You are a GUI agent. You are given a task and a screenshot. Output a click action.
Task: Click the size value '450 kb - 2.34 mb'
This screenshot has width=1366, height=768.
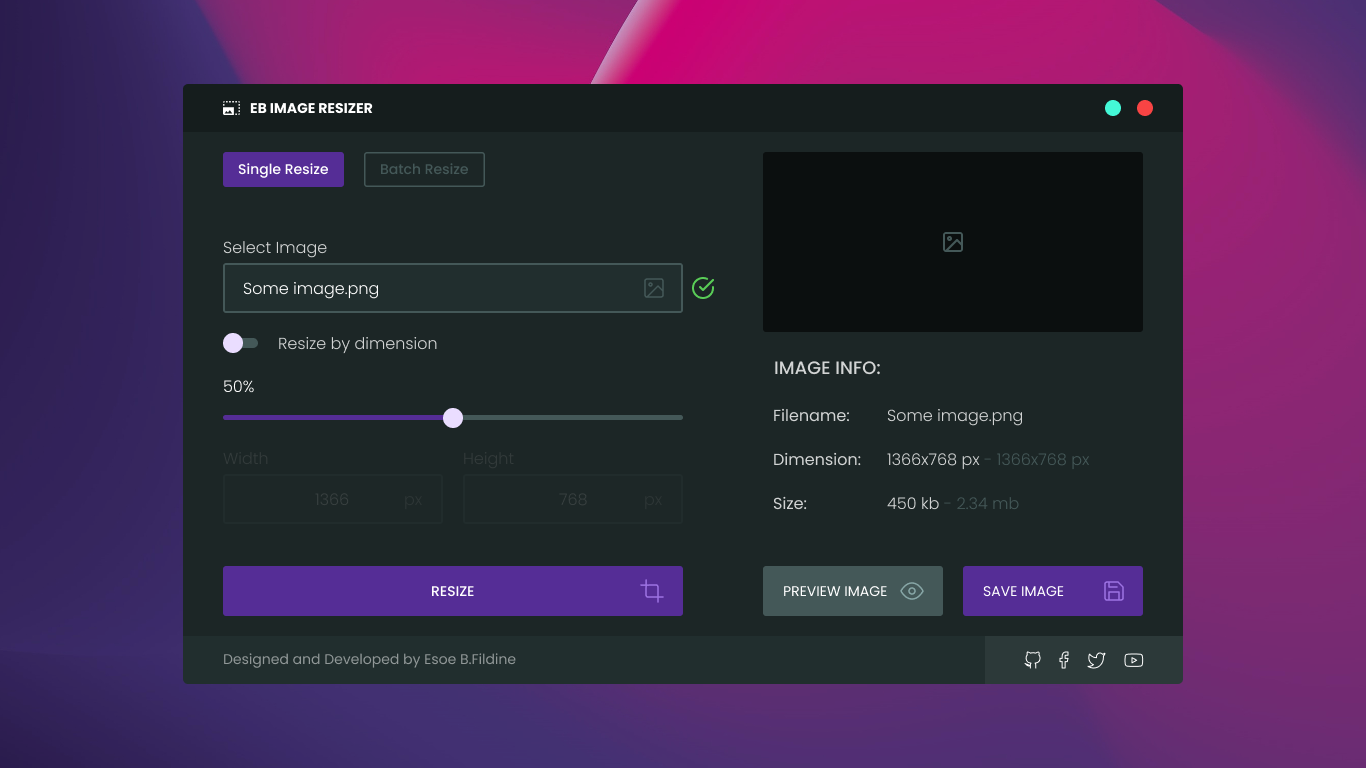pyautogui.click(x=953, y=503)
